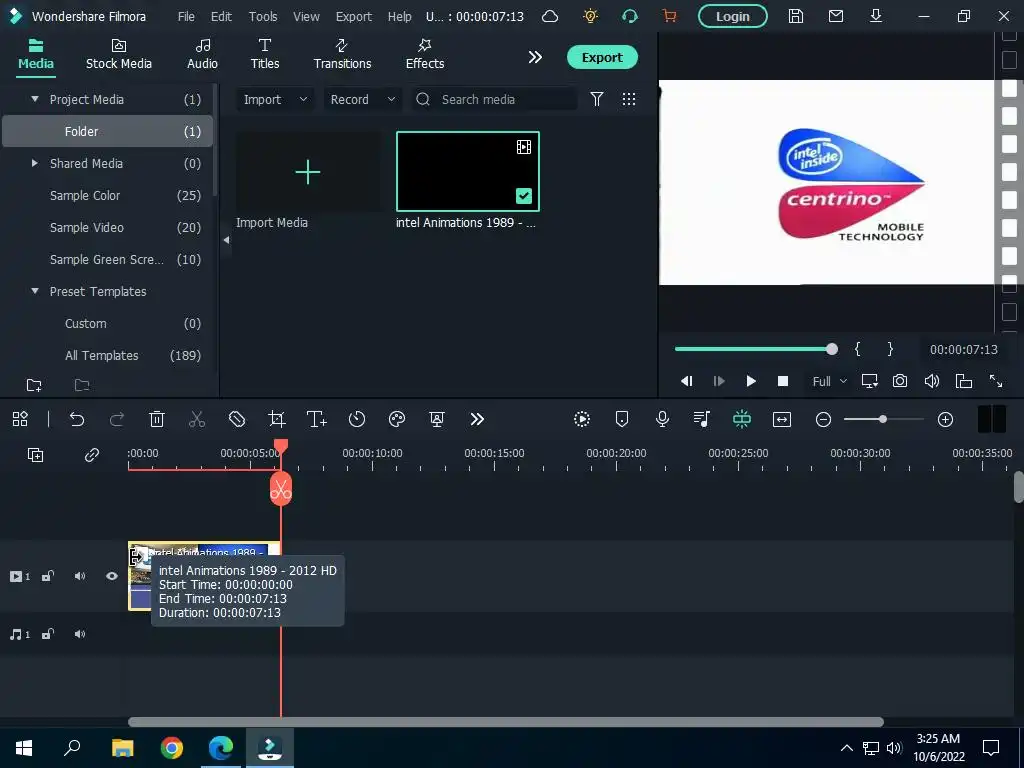The width and height of the screenshot is (1024, 768).
Task: Open the Record dropdown
Action: click(362, 99)
